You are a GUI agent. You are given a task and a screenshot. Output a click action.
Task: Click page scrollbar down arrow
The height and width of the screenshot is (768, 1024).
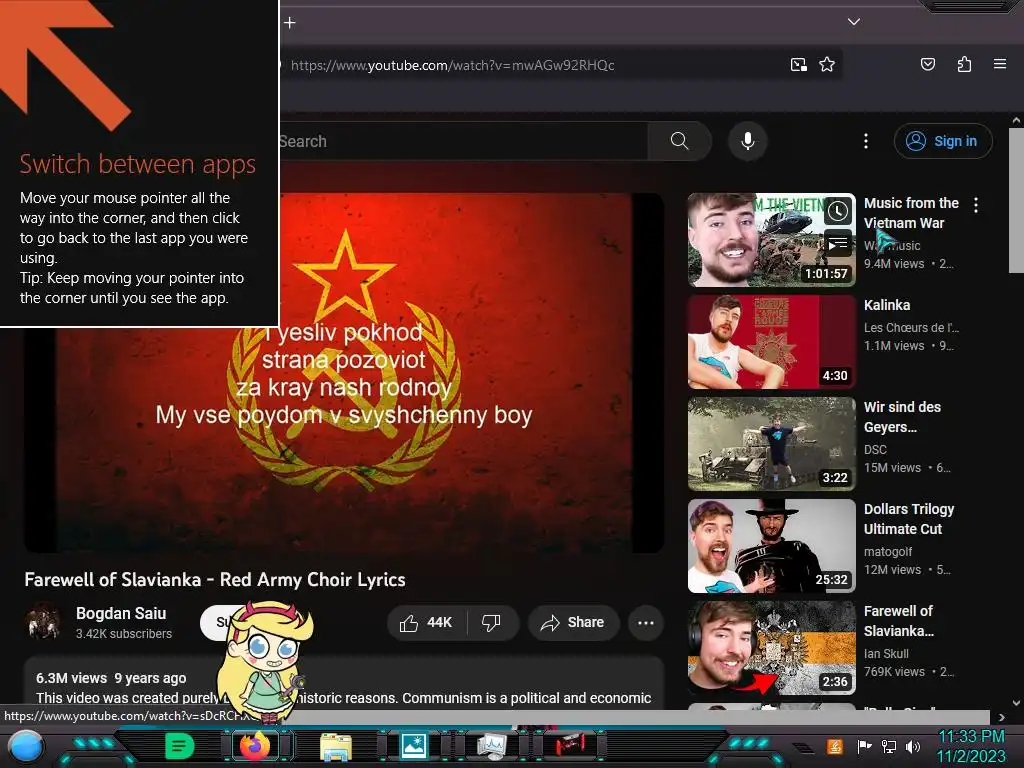coord(1016,703)
